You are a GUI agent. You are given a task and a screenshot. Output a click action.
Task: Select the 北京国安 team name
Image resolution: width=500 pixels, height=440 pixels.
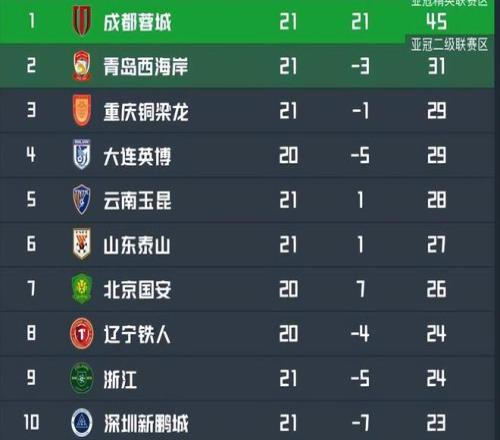coord(137,289)
